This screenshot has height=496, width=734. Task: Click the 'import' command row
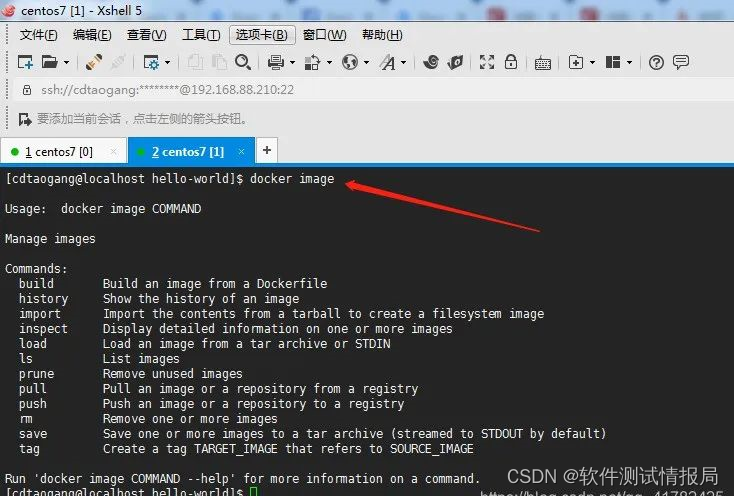click(281, 314)
